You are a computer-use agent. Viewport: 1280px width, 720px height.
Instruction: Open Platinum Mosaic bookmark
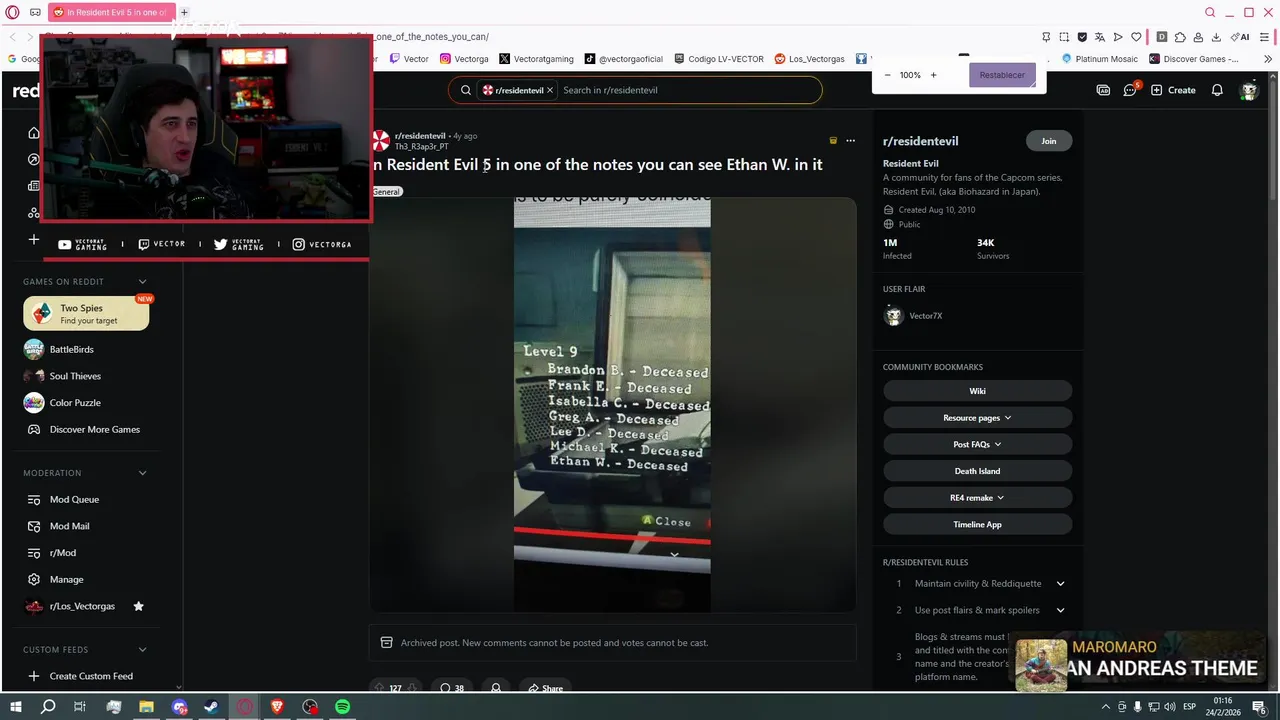1100,59
